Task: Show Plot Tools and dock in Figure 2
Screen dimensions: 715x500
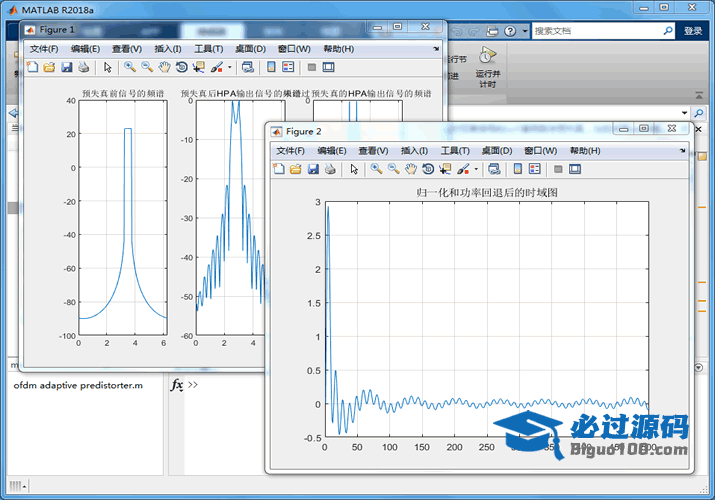Action: (575, 170)
